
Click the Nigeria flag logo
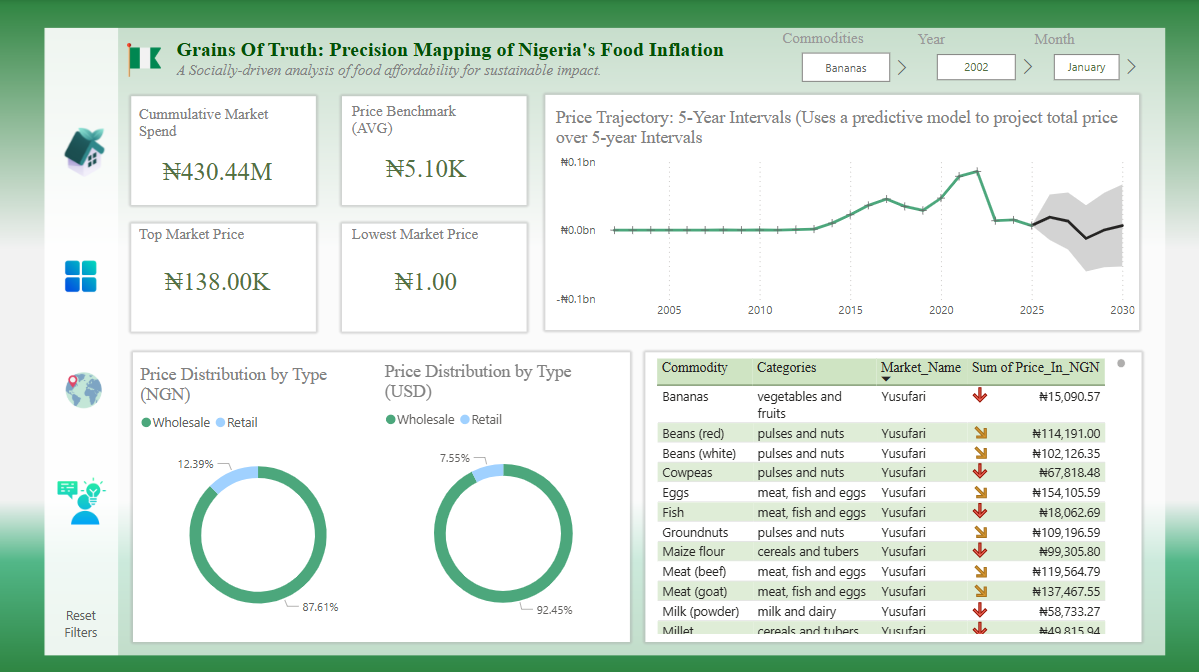point(145,59)
